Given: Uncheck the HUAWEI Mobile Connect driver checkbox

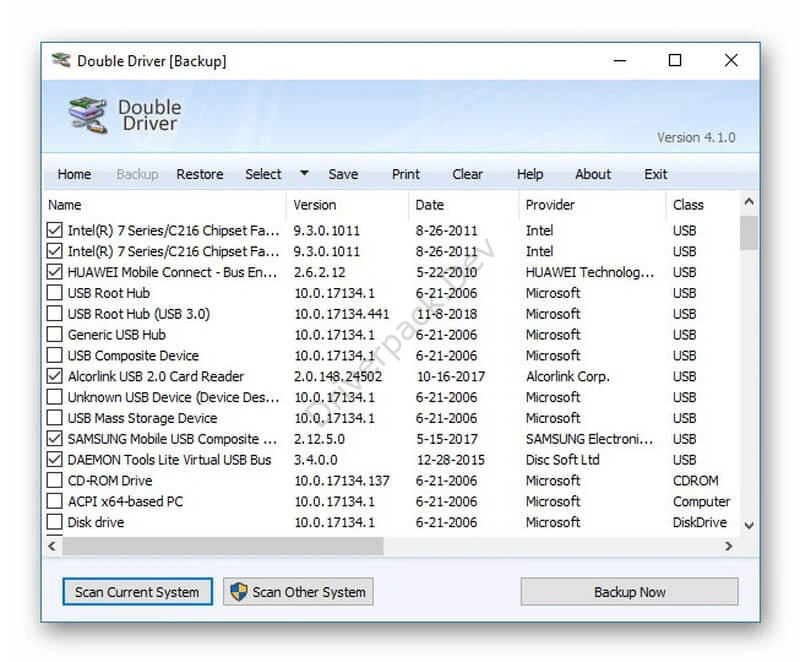Looking at the screenshot, I should tap(55, 272).
